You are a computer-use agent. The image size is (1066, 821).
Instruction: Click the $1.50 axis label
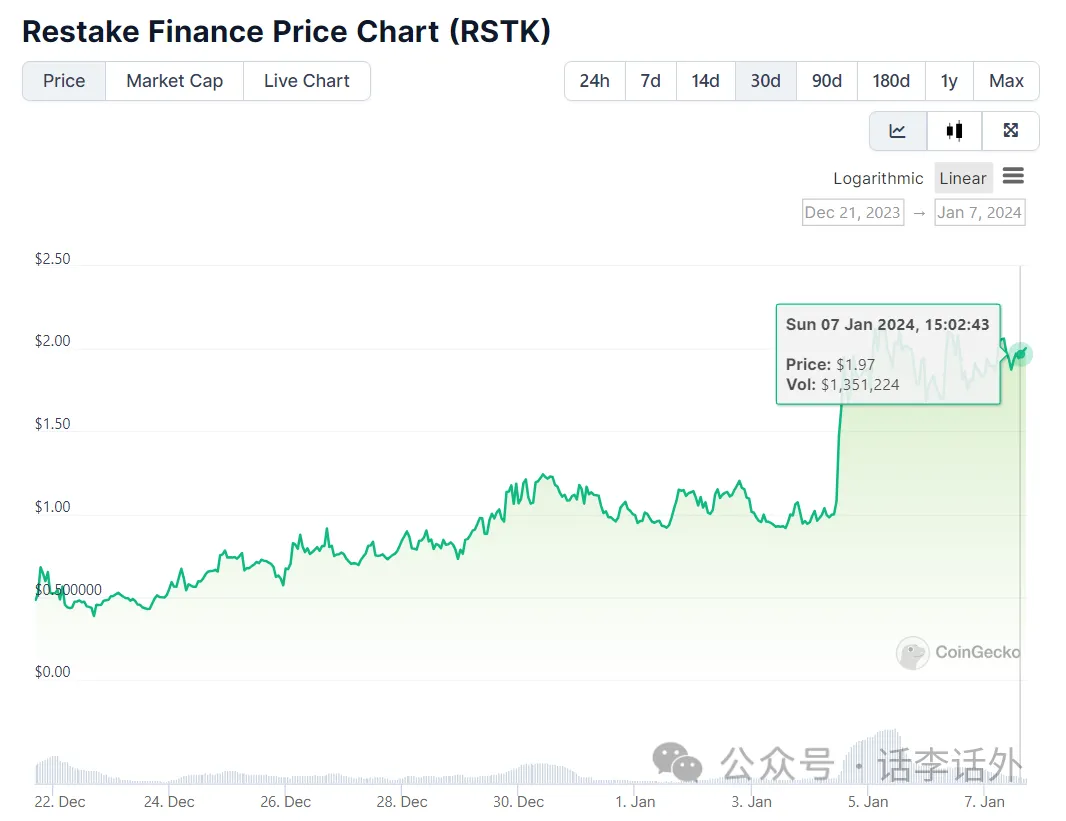(x=52, y=423)
